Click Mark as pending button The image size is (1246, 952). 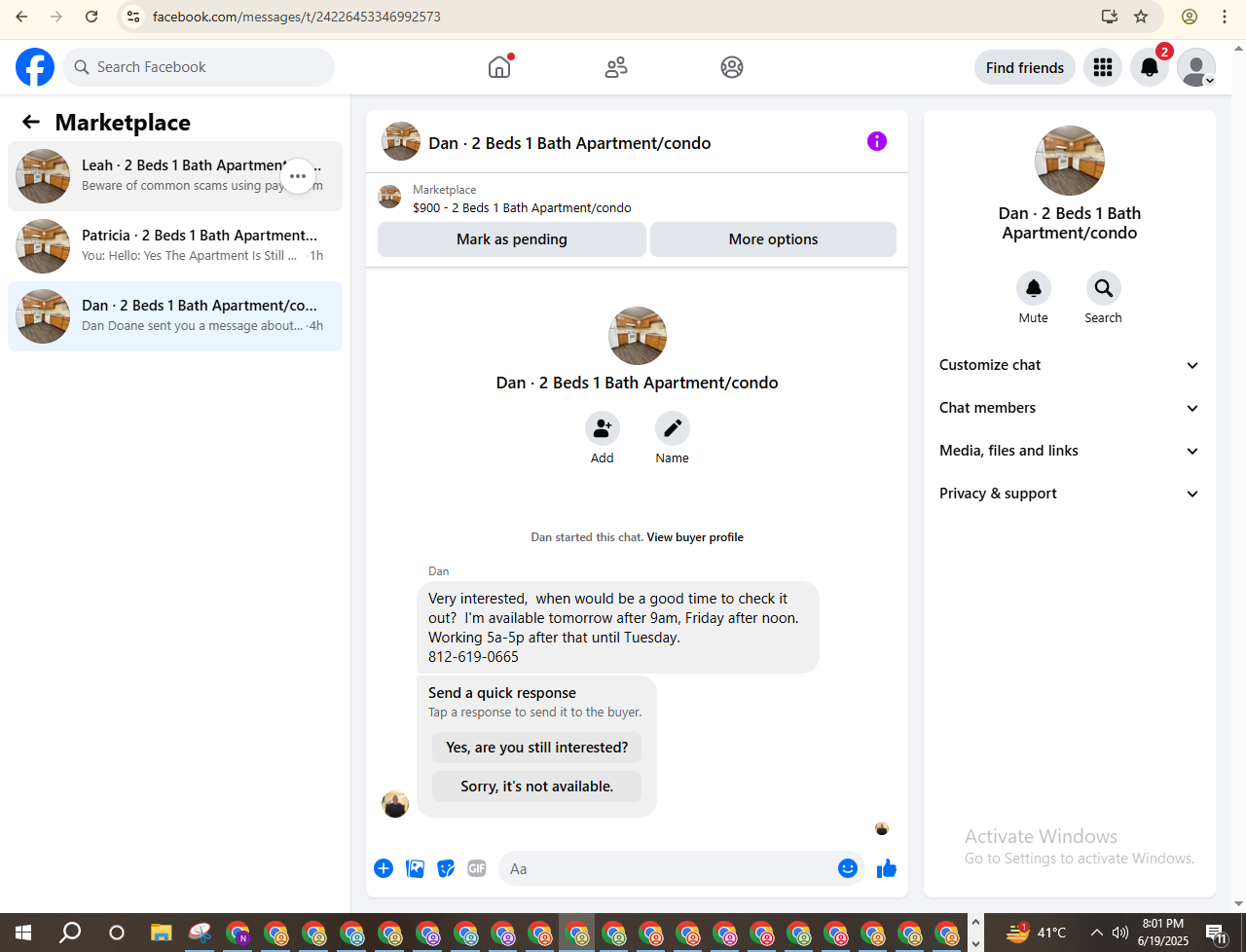(512, 239)
